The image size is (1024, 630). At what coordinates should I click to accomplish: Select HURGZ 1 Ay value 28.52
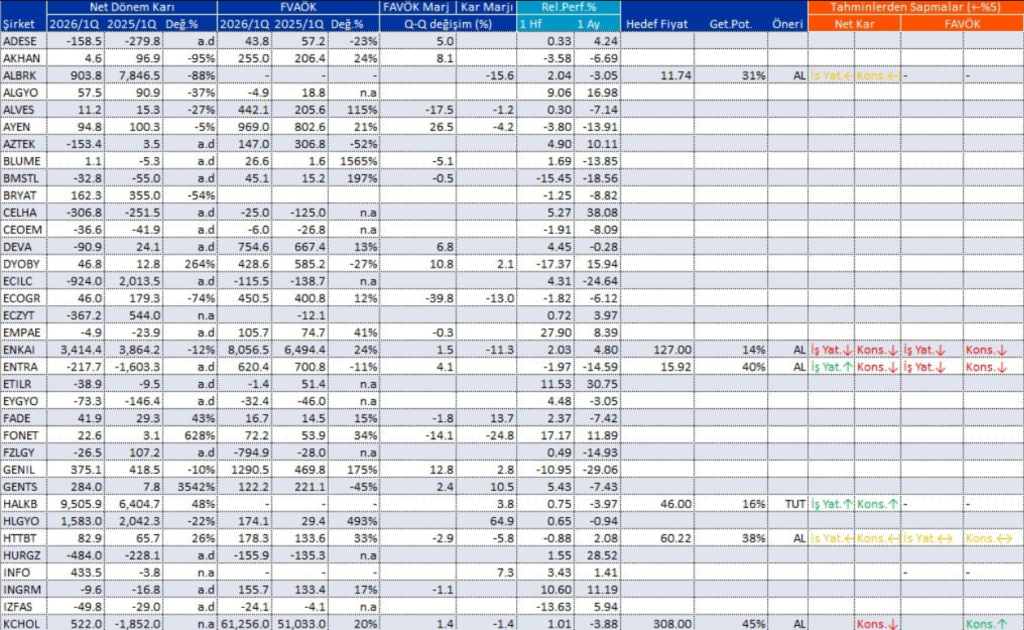[601, 556]
